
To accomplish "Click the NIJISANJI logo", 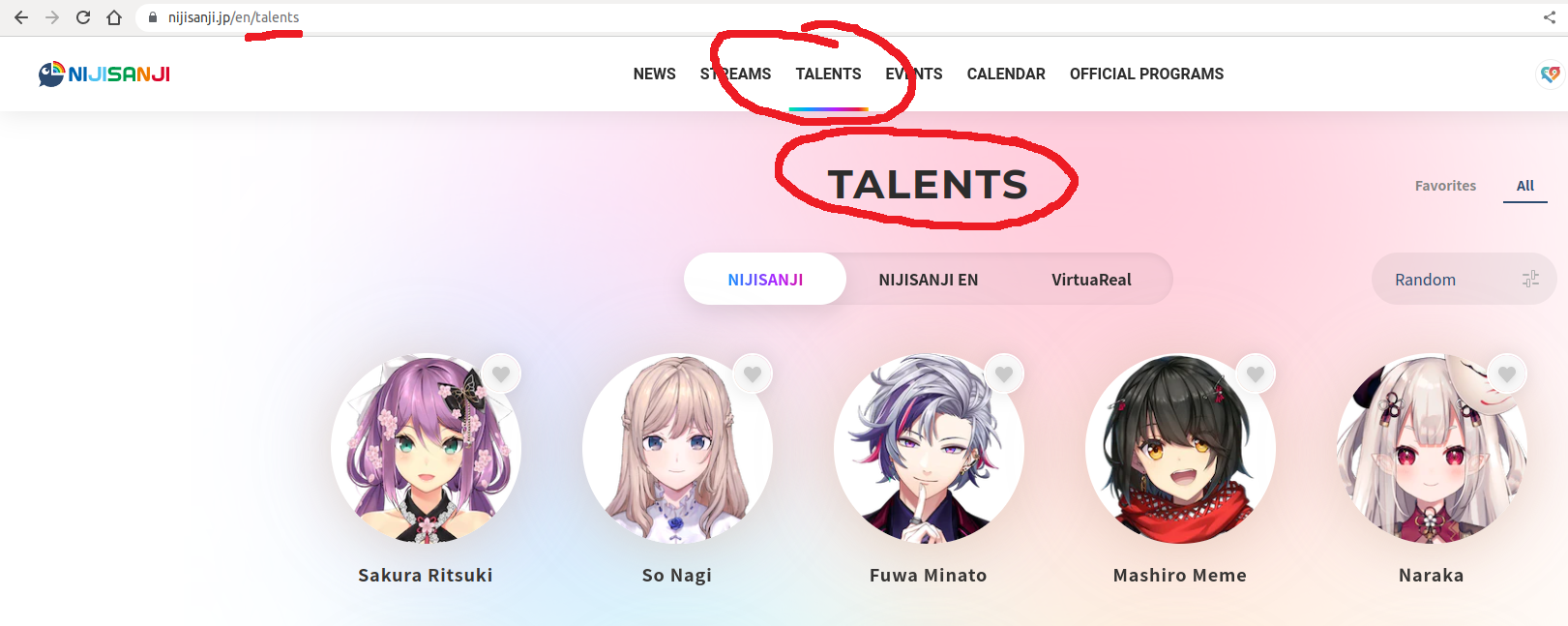I will point(104,74).
